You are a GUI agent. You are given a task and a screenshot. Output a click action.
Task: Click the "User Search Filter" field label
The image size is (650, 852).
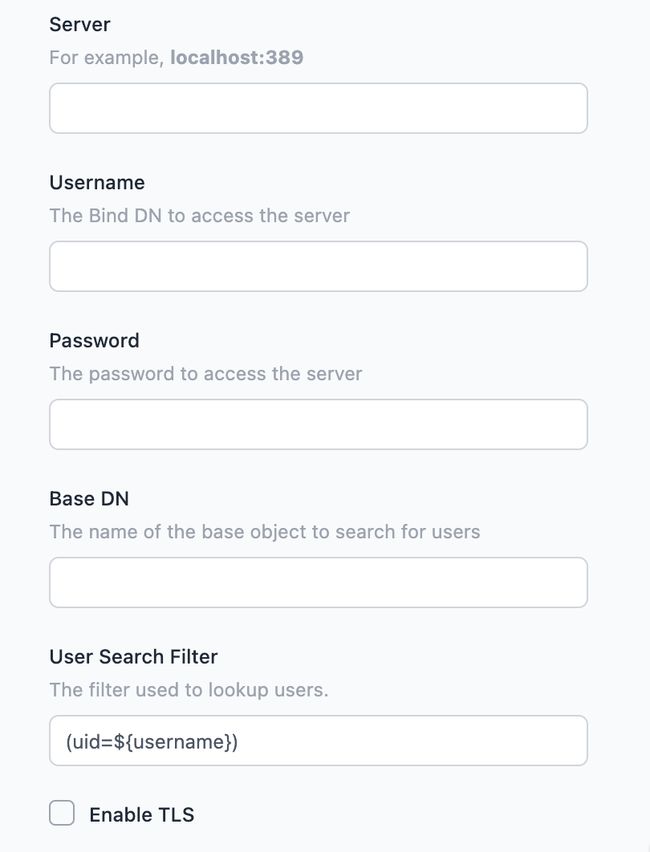[133, 656]
